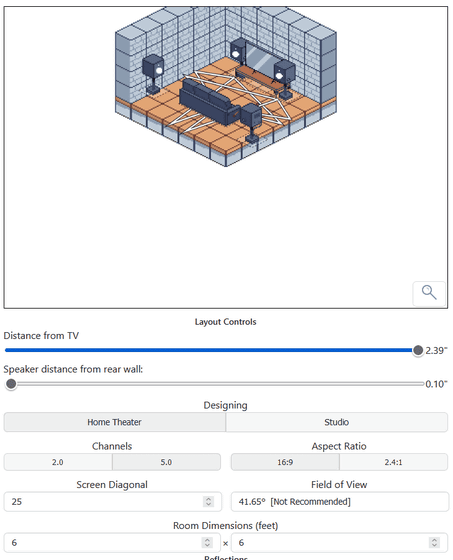Viewport: 453px width, 560px height.
Task: Click the magnifier zoom icon
Action: point(429,292)
